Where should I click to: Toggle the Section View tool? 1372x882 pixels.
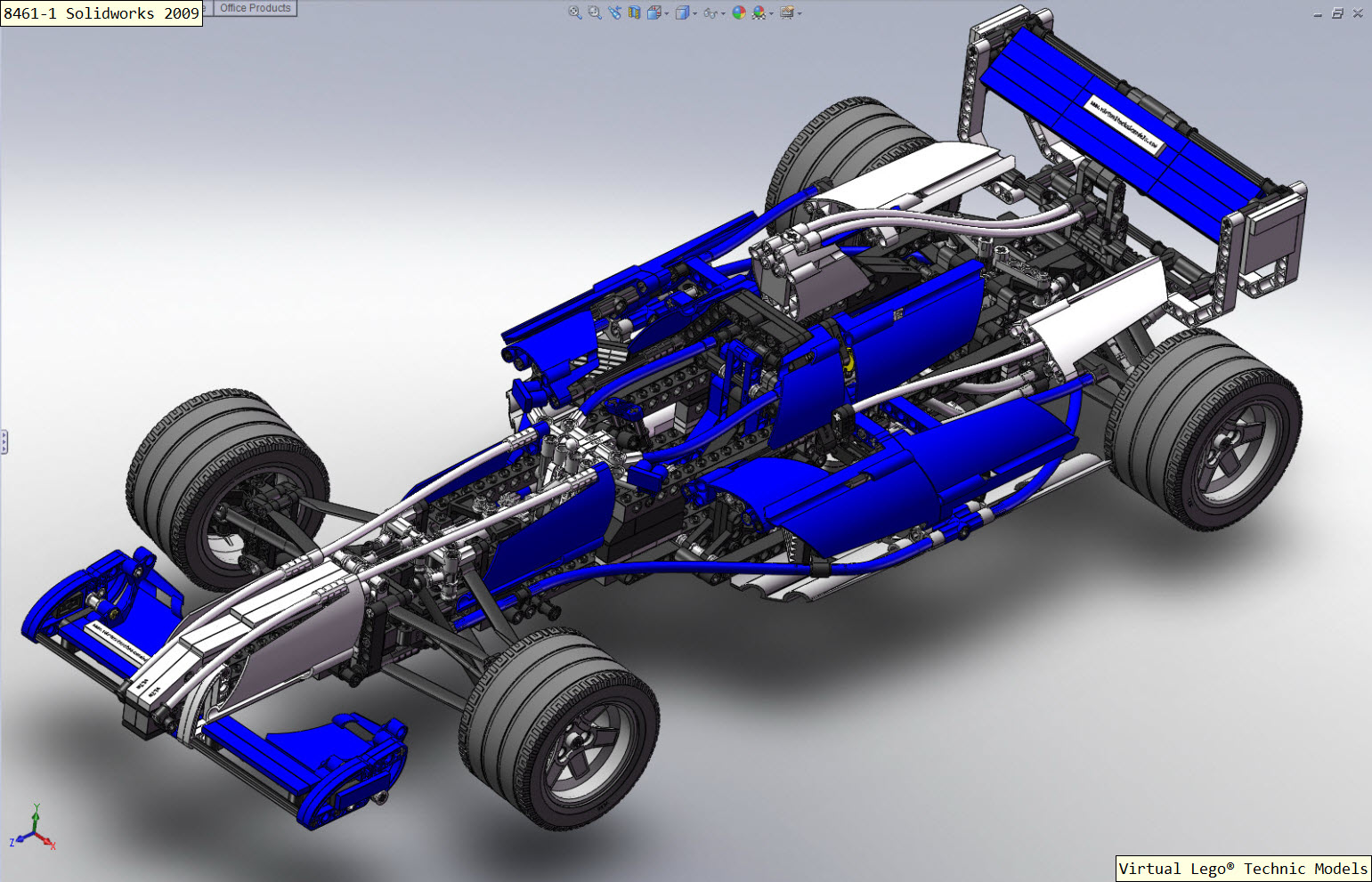(634, 12)
